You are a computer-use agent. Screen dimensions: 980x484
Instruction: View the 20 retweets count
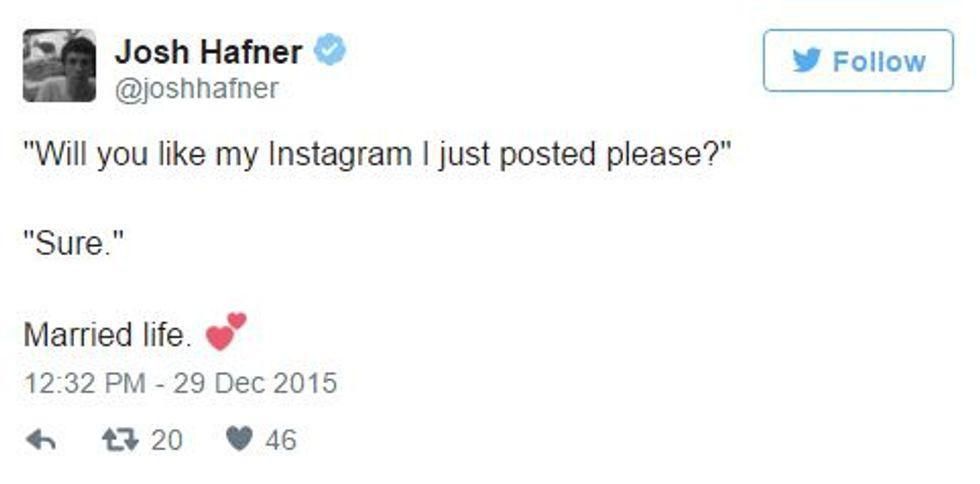(x=167, y=440)
